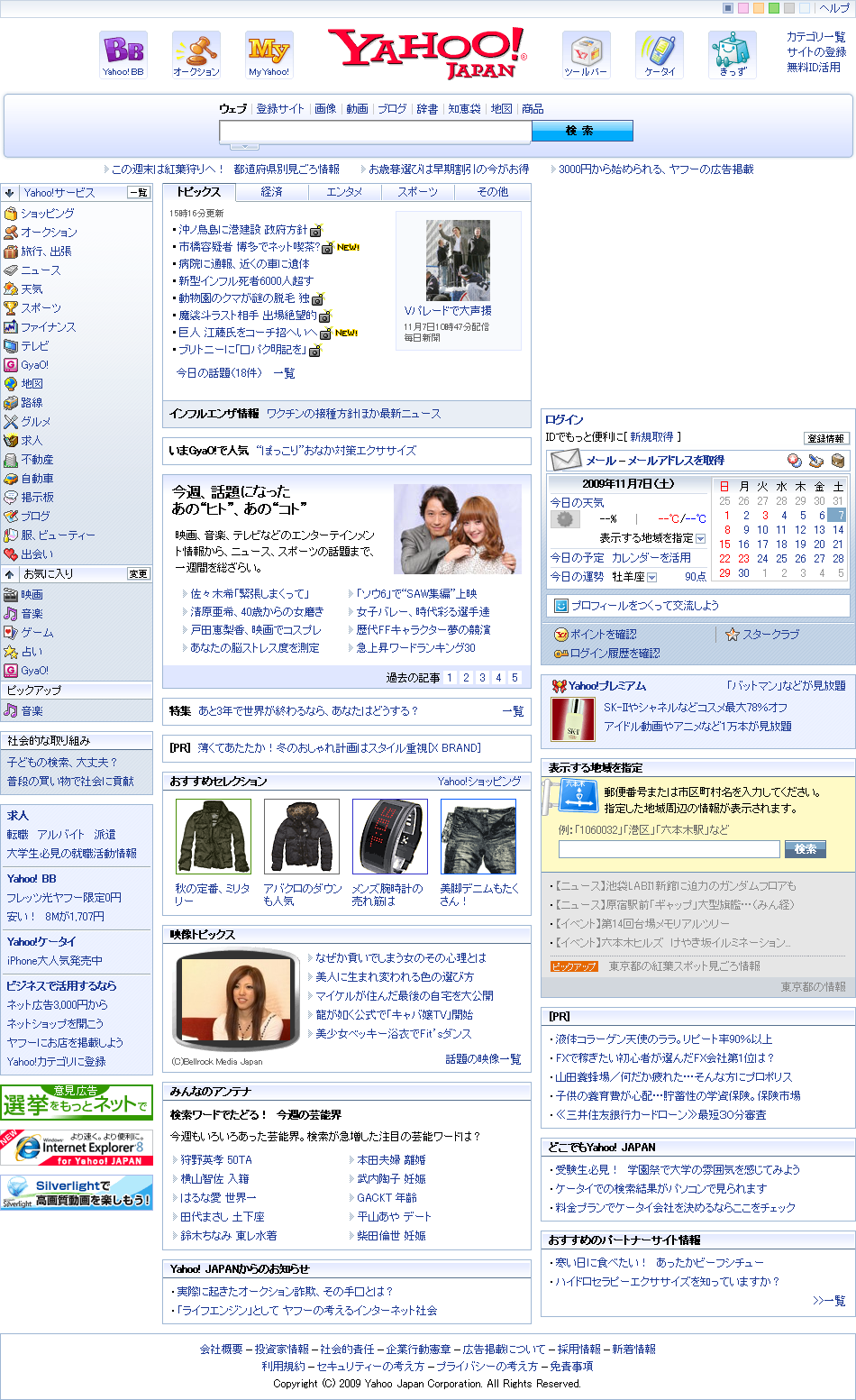Switch to the 経済 topics tab
Image resolution: width=856 pixels, height=1400 pixels.
tap(271, 192)
